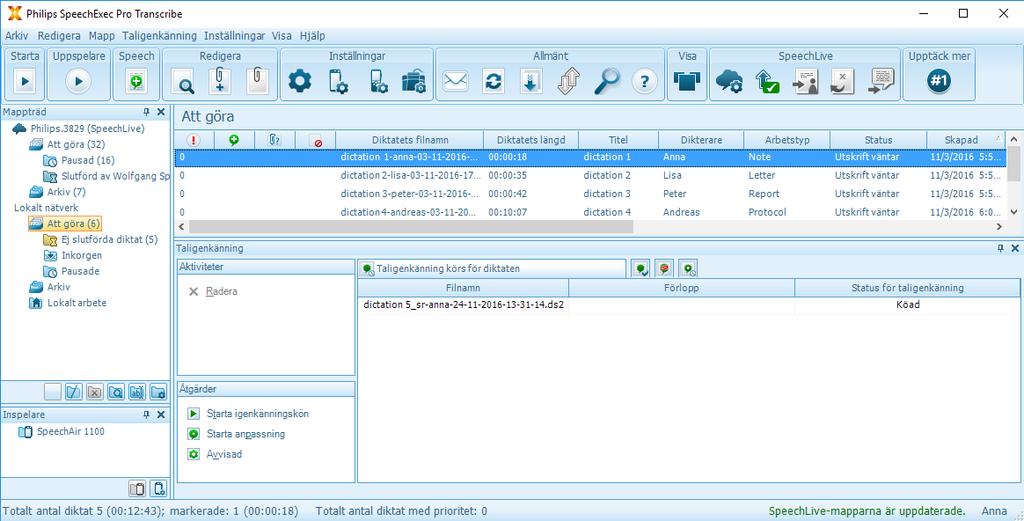Click SpeechLive send to transcriptionist icon
Image resolution: width=1024 pixels, height=521 pixels.
click(x=806, y=82)
